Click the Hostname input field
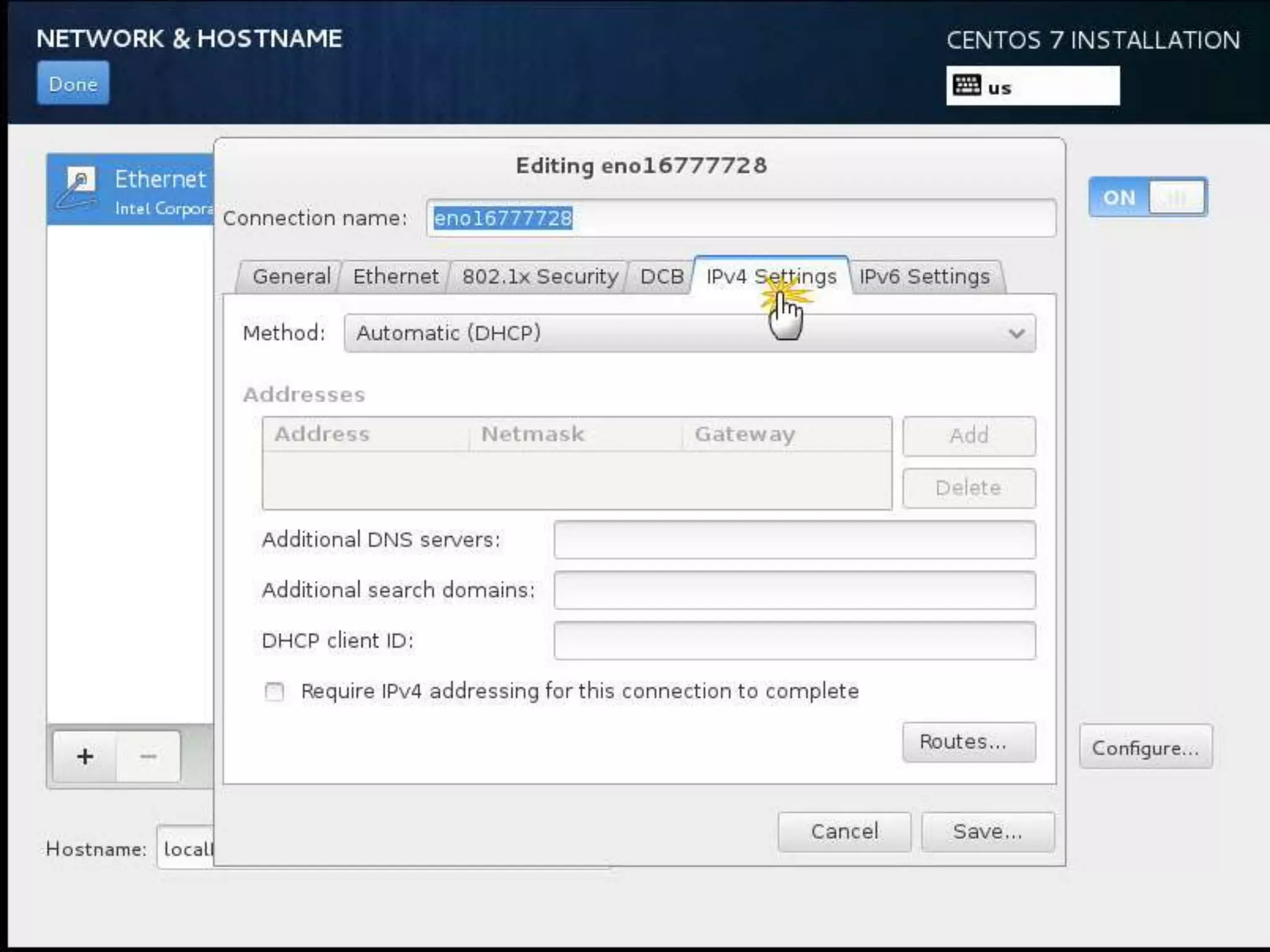The width and height of the screenshot is (1270, 952). (186, 848)
